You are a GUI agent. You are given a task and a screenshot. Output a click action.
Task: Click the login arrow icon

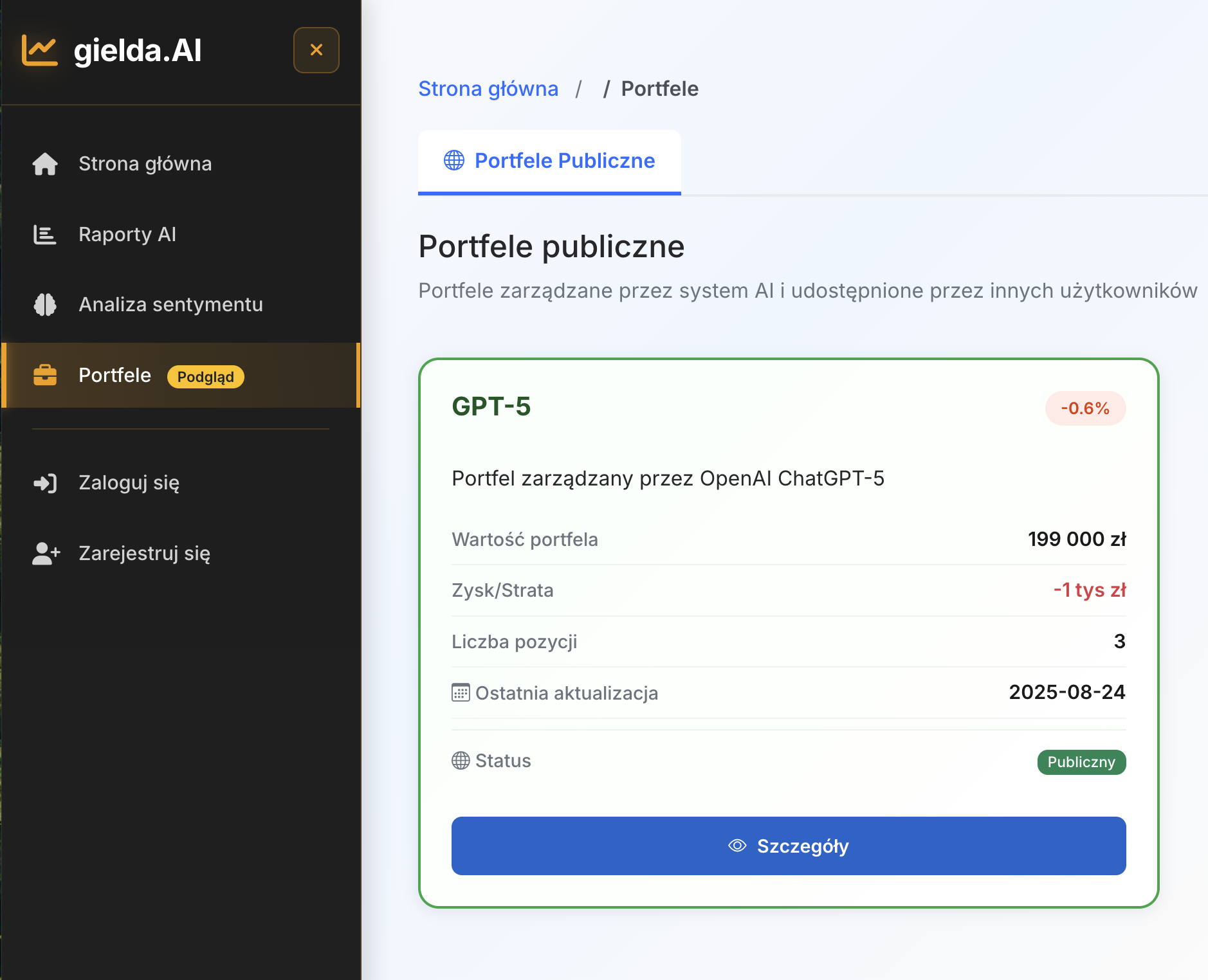point(45,483)
